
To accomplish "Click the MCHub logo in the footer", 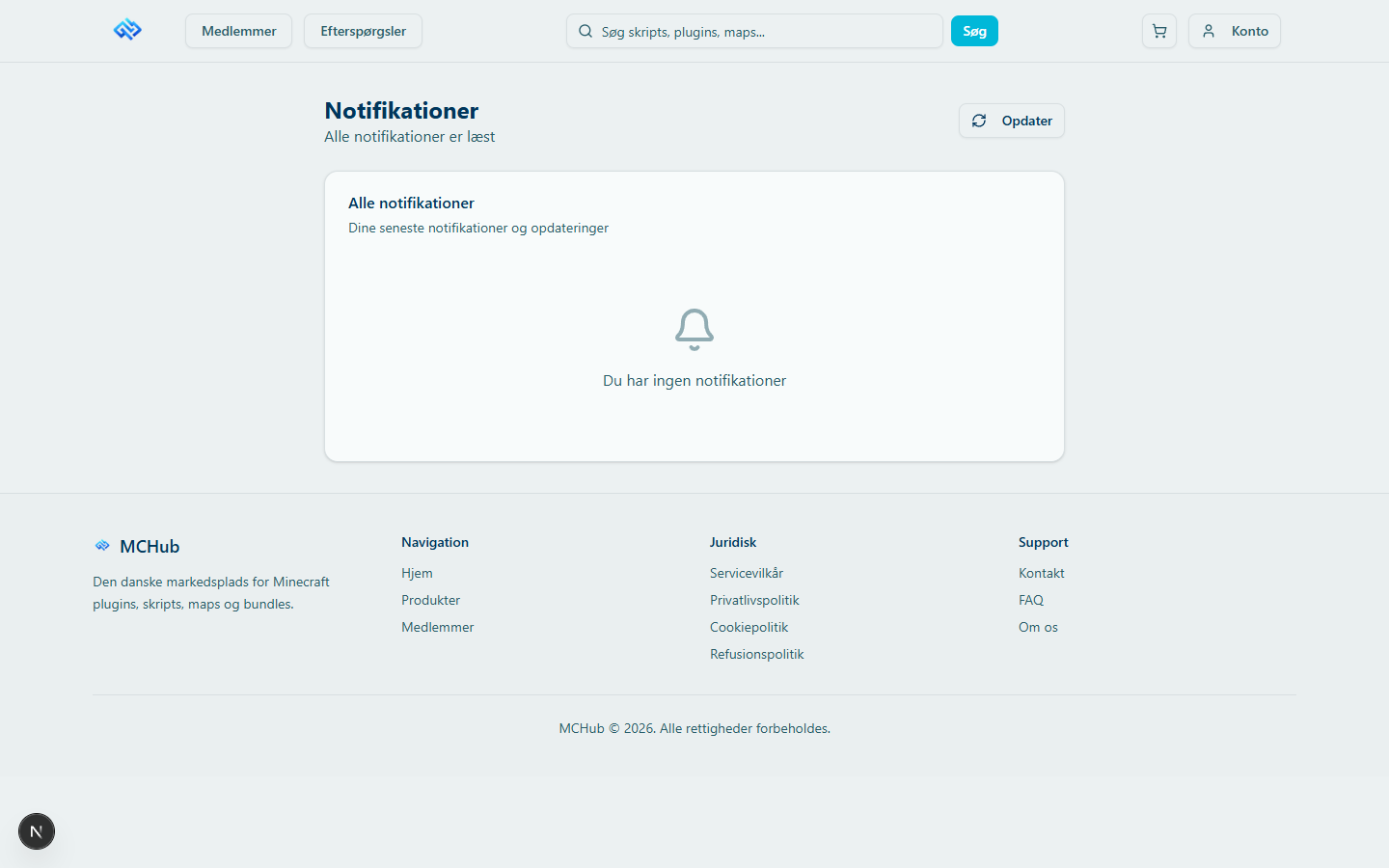I will pyautogui.click(x=102, y=546).
